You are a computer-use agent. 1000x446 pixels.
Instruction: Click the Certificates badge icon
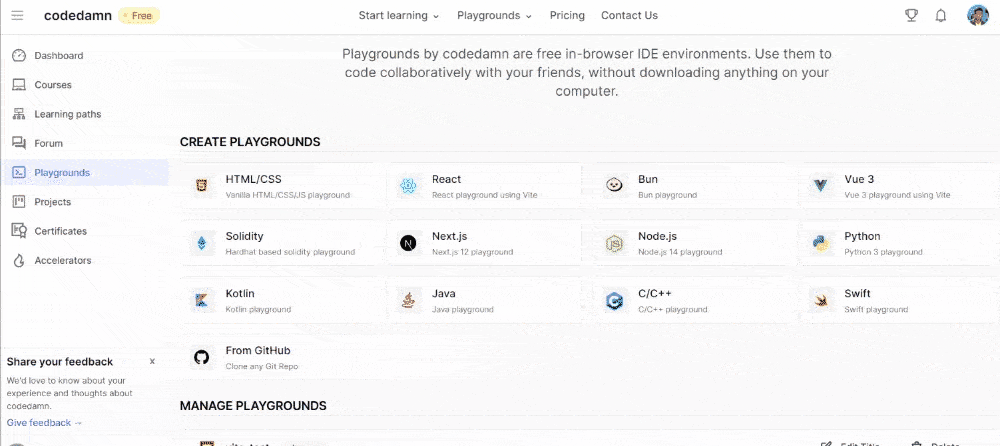[x=18, y=231]
